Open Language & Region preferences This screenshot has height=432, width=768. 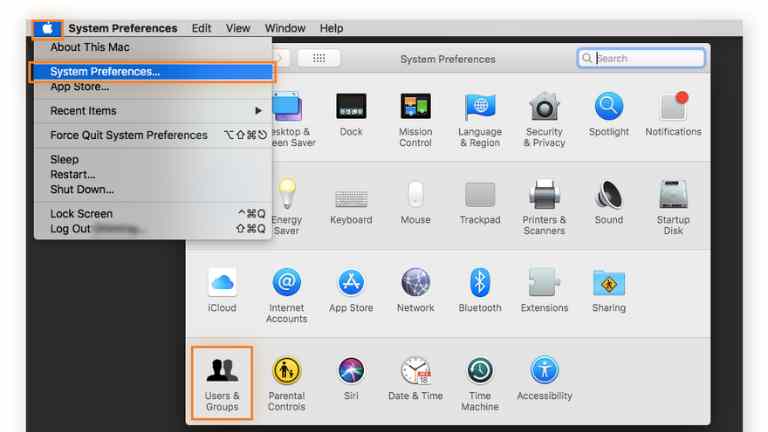(480, 120)
